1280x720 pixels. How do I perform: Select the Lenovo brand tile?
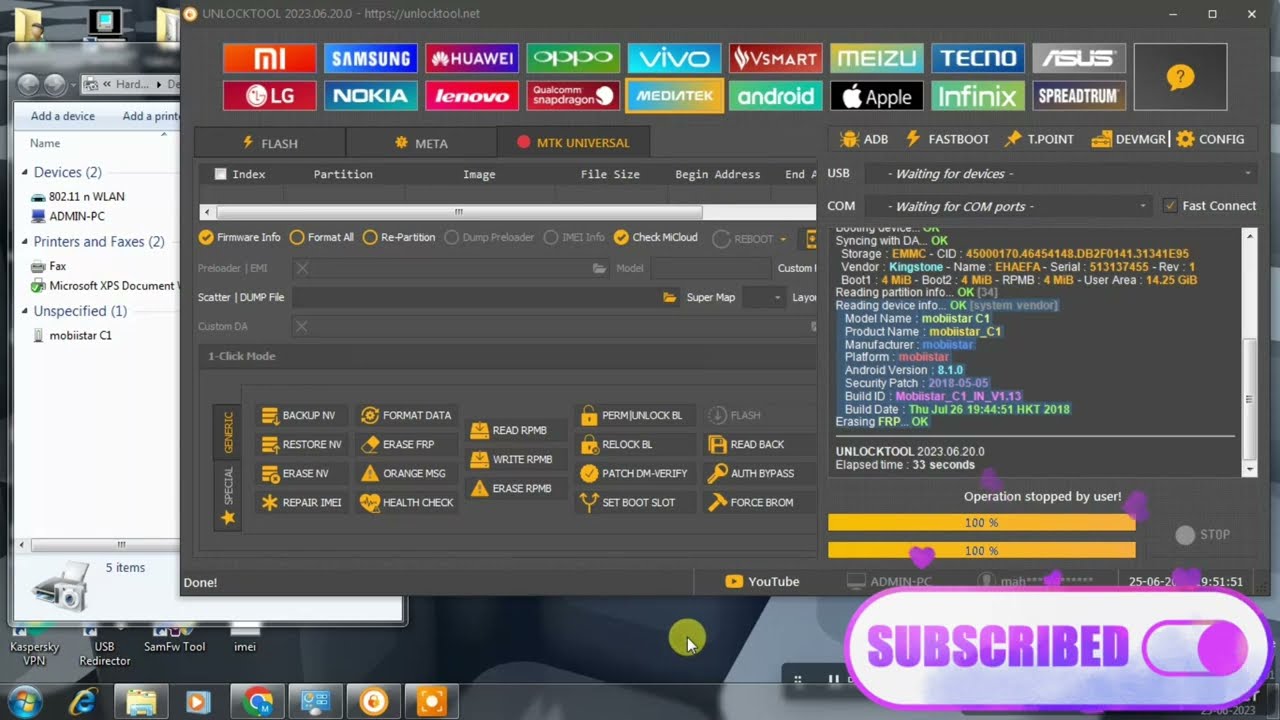(472, 96)
